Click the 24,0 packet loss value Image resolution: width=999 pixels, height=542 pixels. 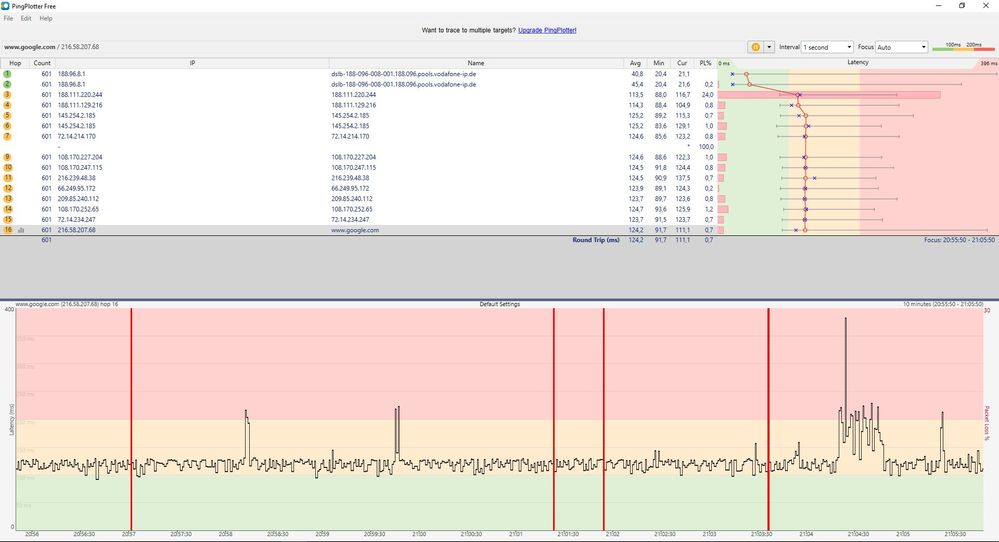[707, 95]
